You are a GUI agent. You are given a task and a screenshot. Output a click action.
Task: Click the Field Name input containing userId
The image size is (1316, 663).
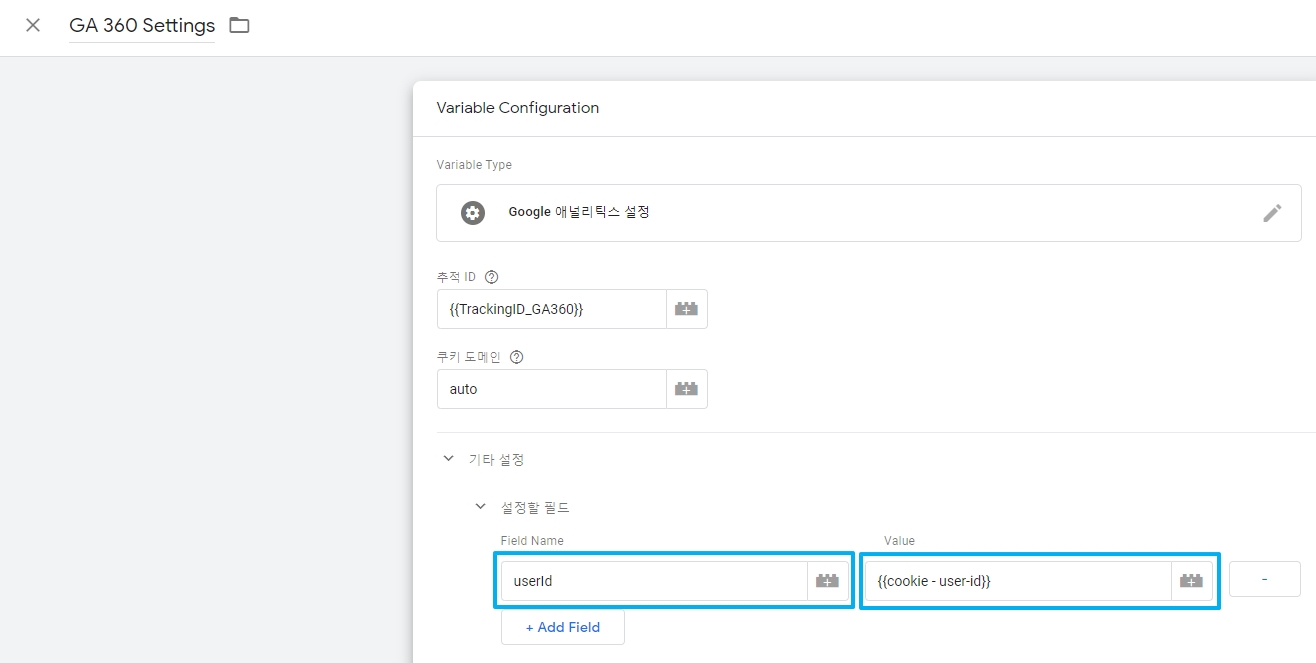654,581
